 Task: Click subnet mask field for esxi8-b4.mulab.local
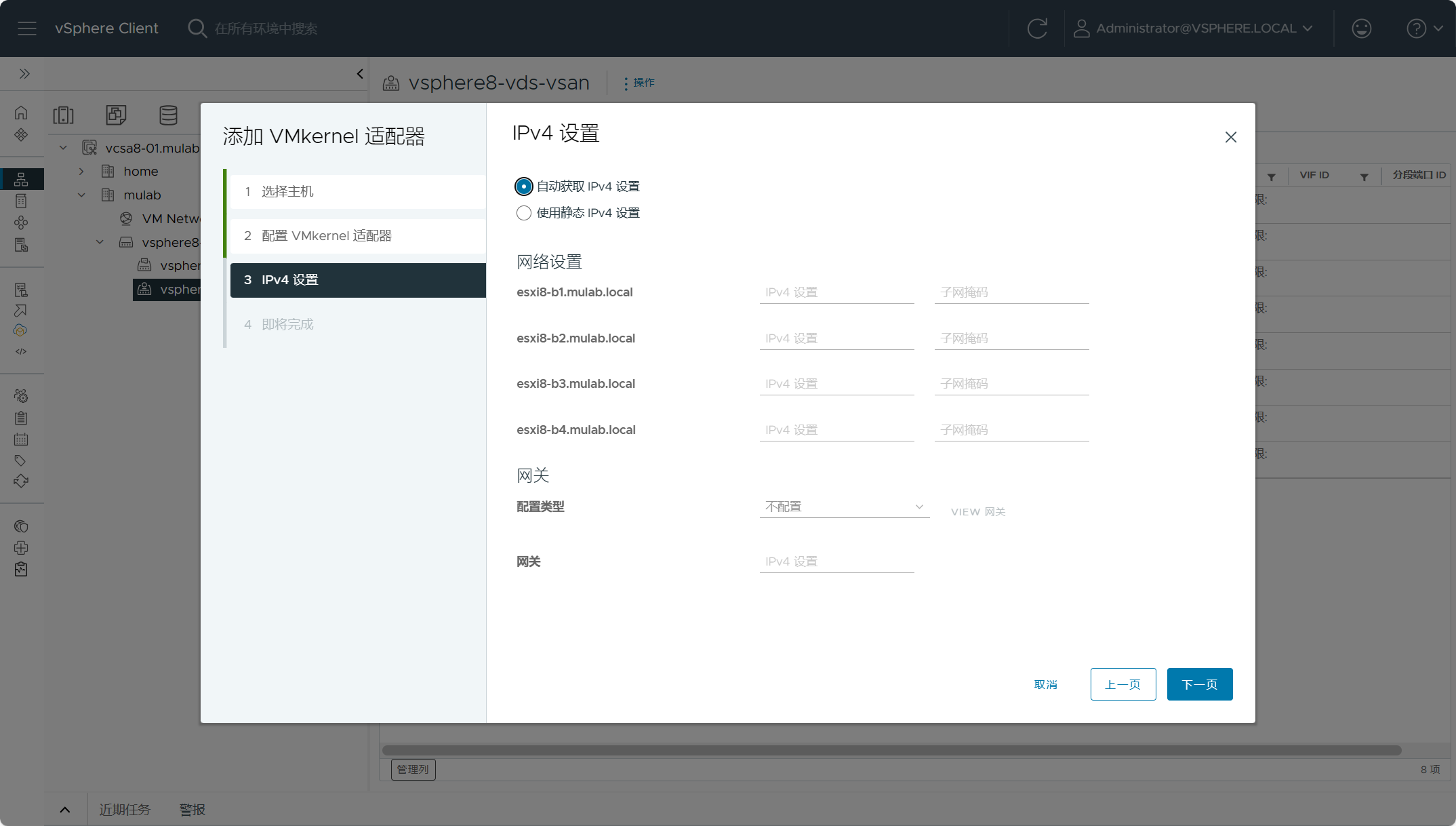coord(1011,430)
